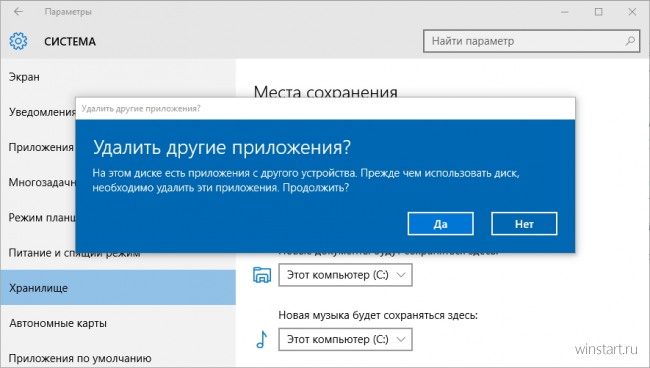This screenshot has height=368, width=650.
Task: Click the Settings gear icon
Action: click(18, 41)
